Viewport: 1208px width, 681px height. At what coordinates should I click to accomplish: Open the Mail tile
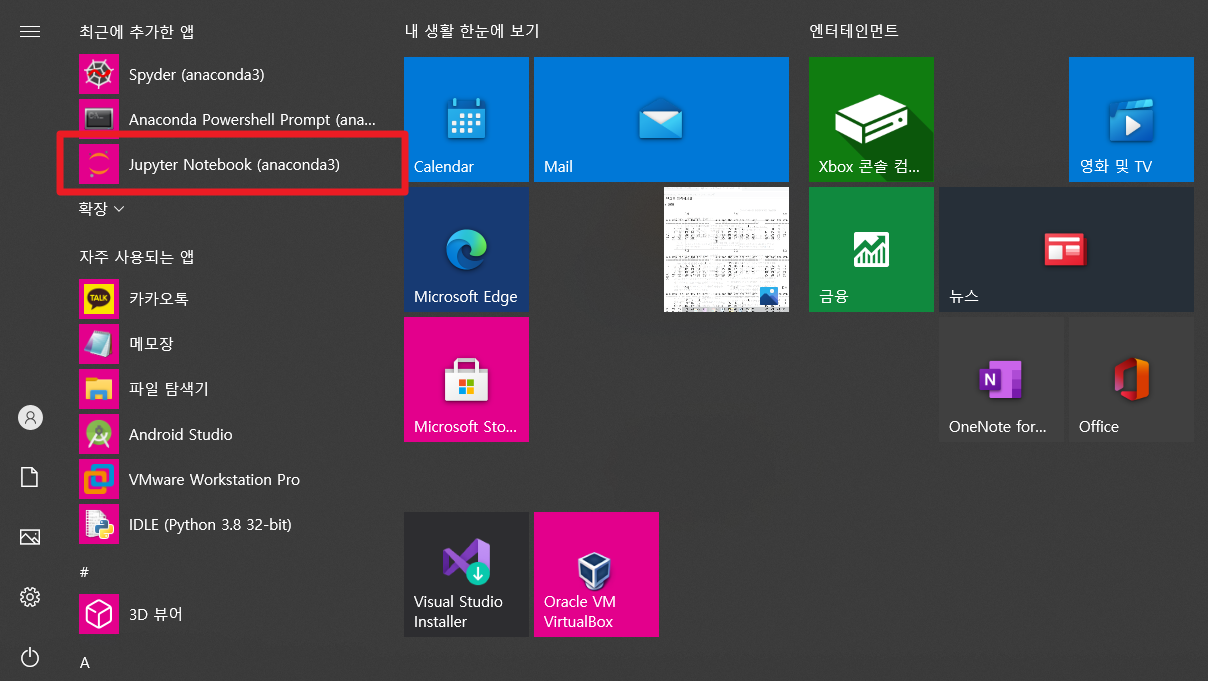point(661,119)
